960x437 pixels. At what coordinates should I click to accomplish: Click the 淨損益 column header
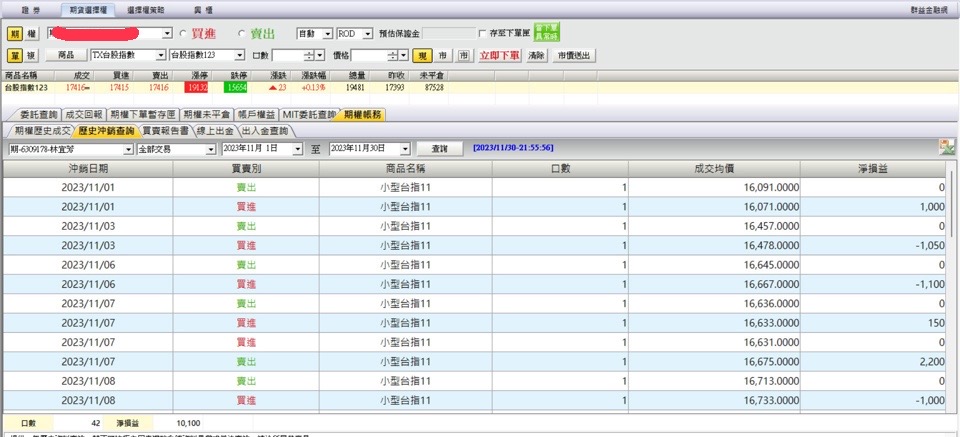tap(874, 168)
